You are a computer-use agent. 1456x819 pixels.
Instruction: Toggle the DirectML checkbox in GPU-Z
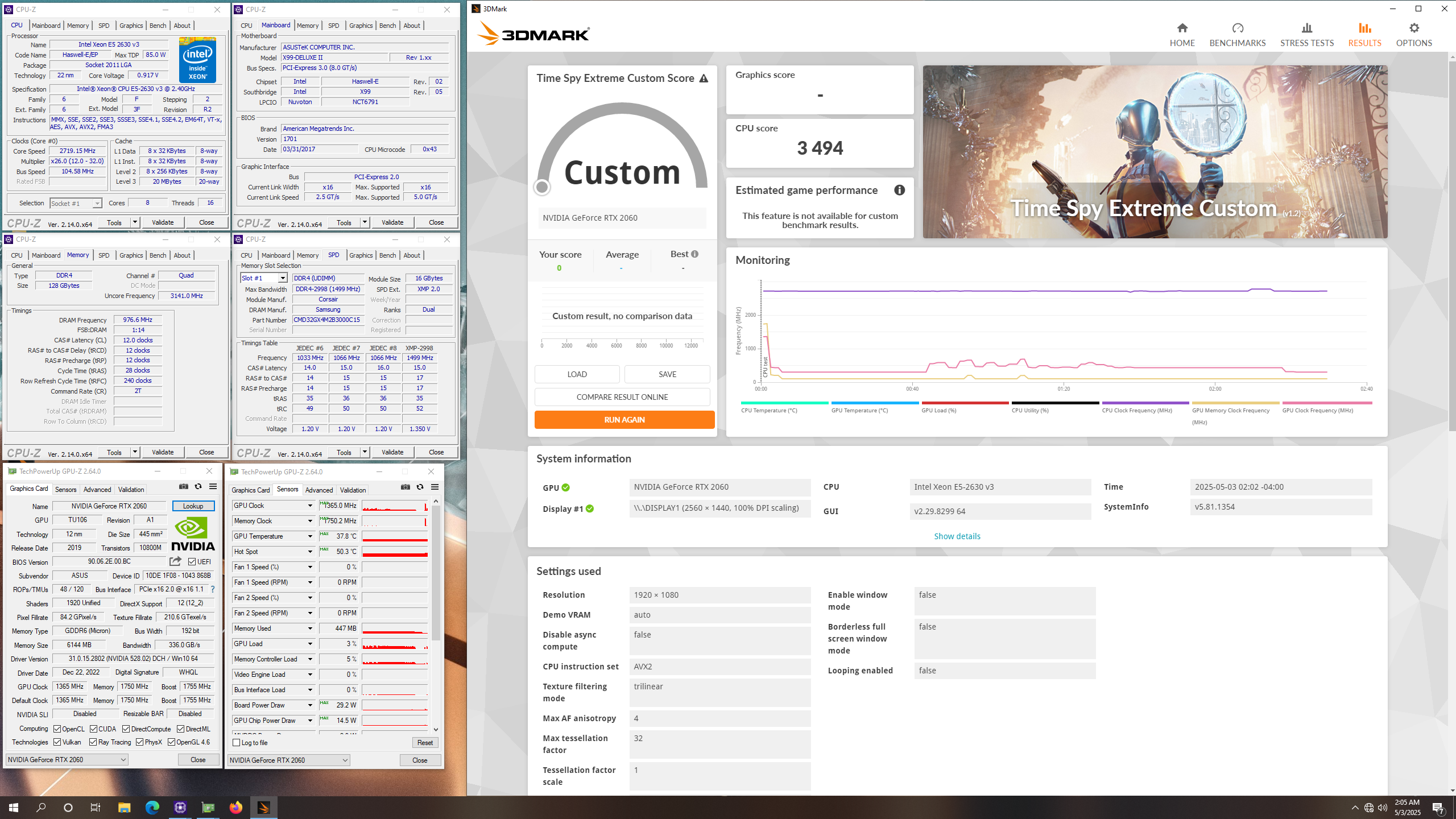pos(180,729)
